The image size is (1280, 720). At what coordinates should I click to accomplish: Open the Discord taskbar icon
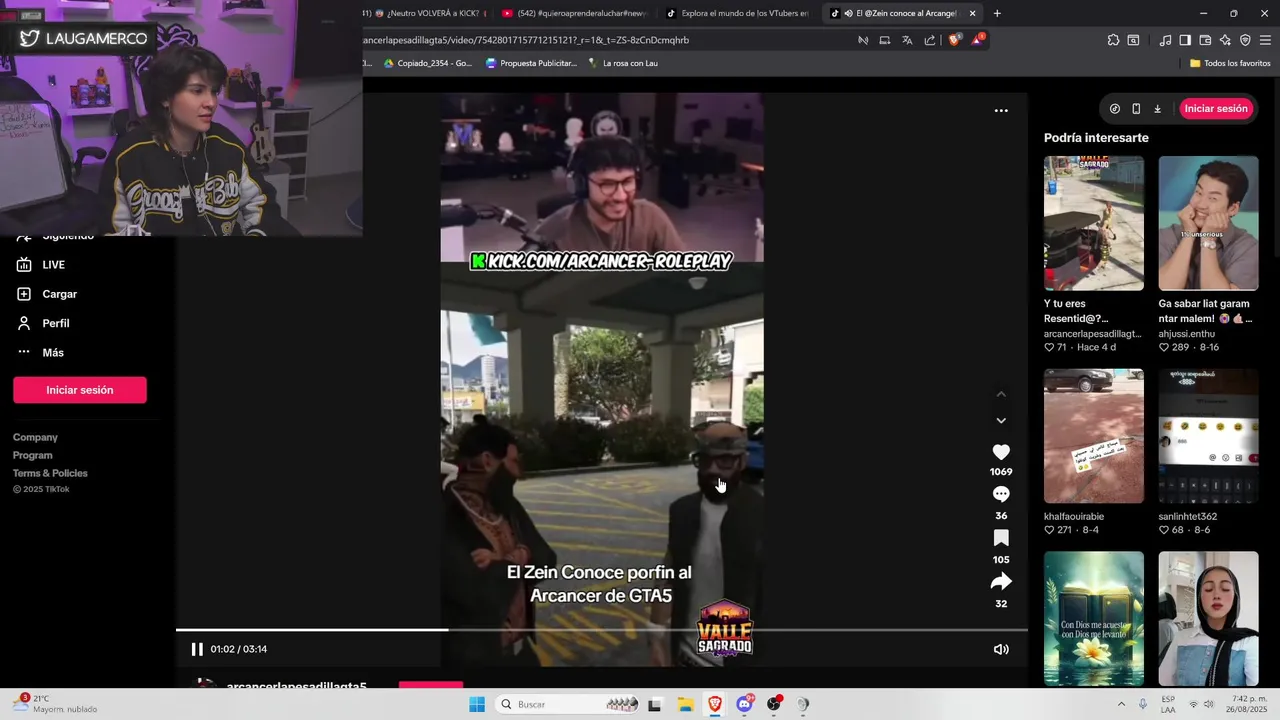[745, 704]
